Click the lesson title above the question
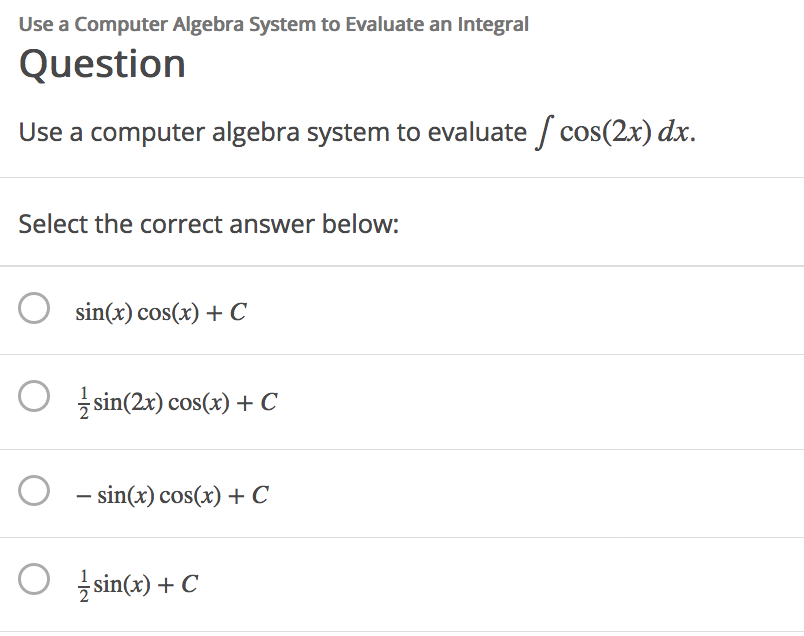This screenshot has height=636, width=804. point(272,23)
